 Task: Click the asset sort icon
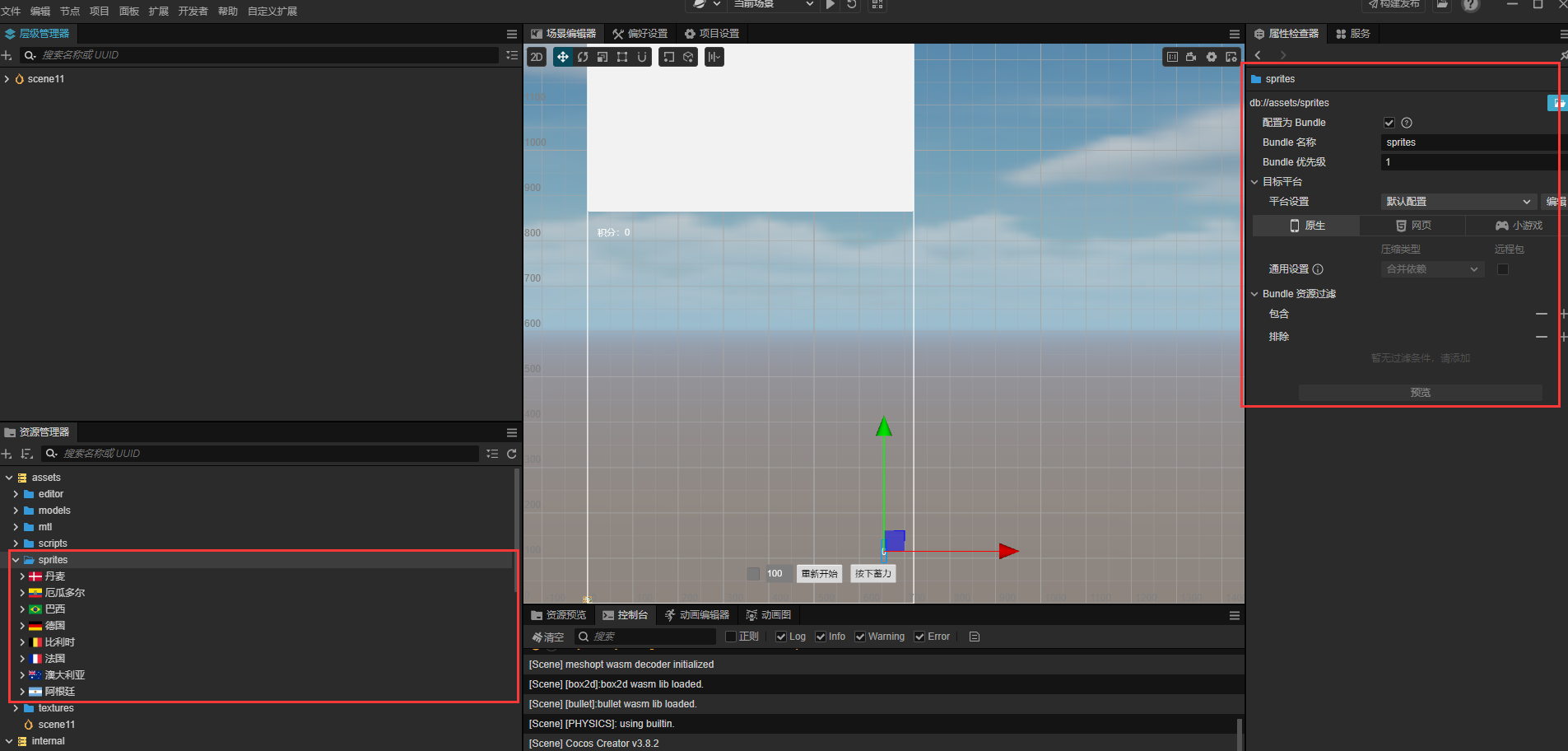click(26, 454)
